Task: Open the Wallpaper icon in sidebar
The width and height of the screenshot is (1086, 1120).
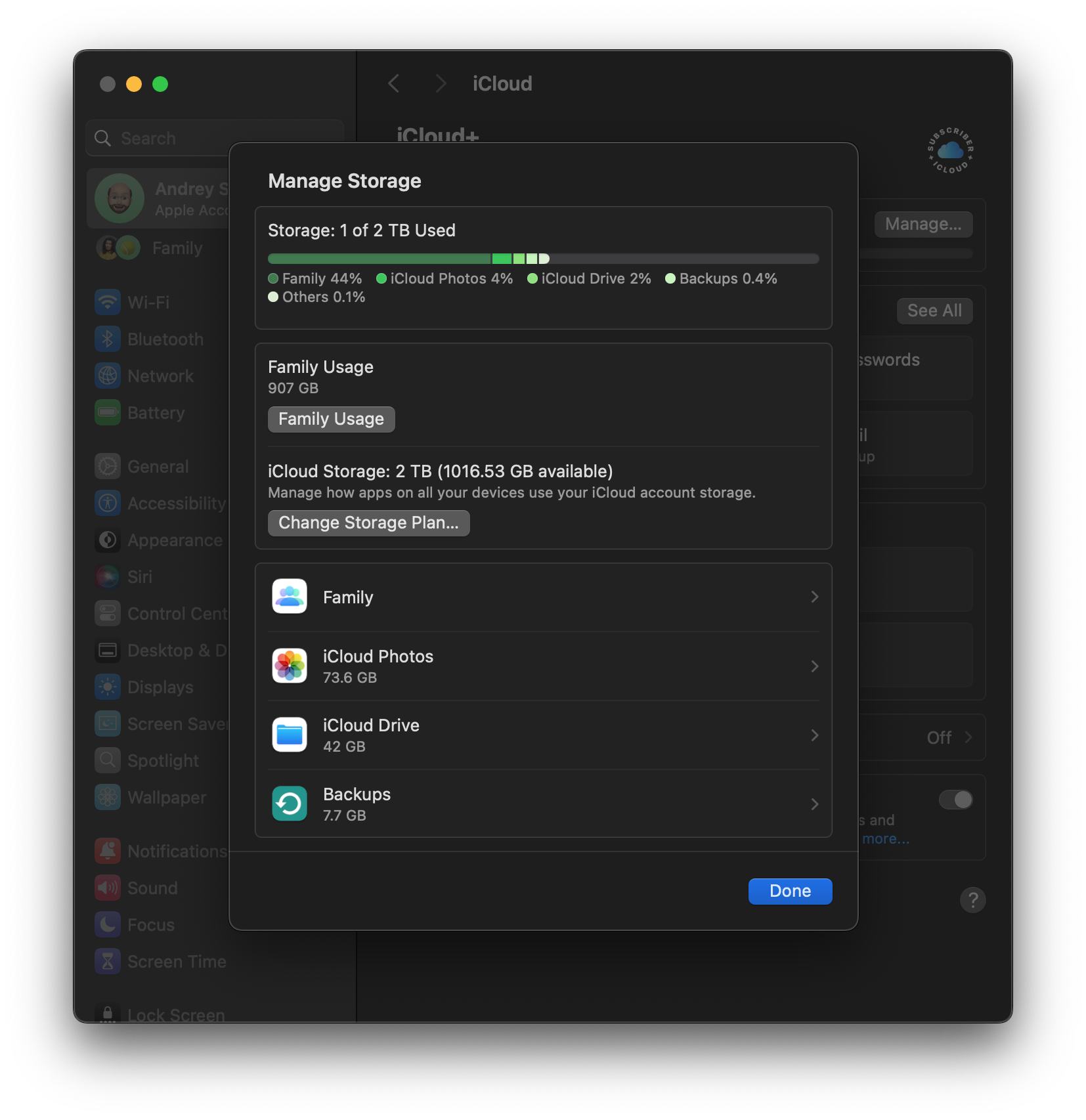Action: point(108,797)
